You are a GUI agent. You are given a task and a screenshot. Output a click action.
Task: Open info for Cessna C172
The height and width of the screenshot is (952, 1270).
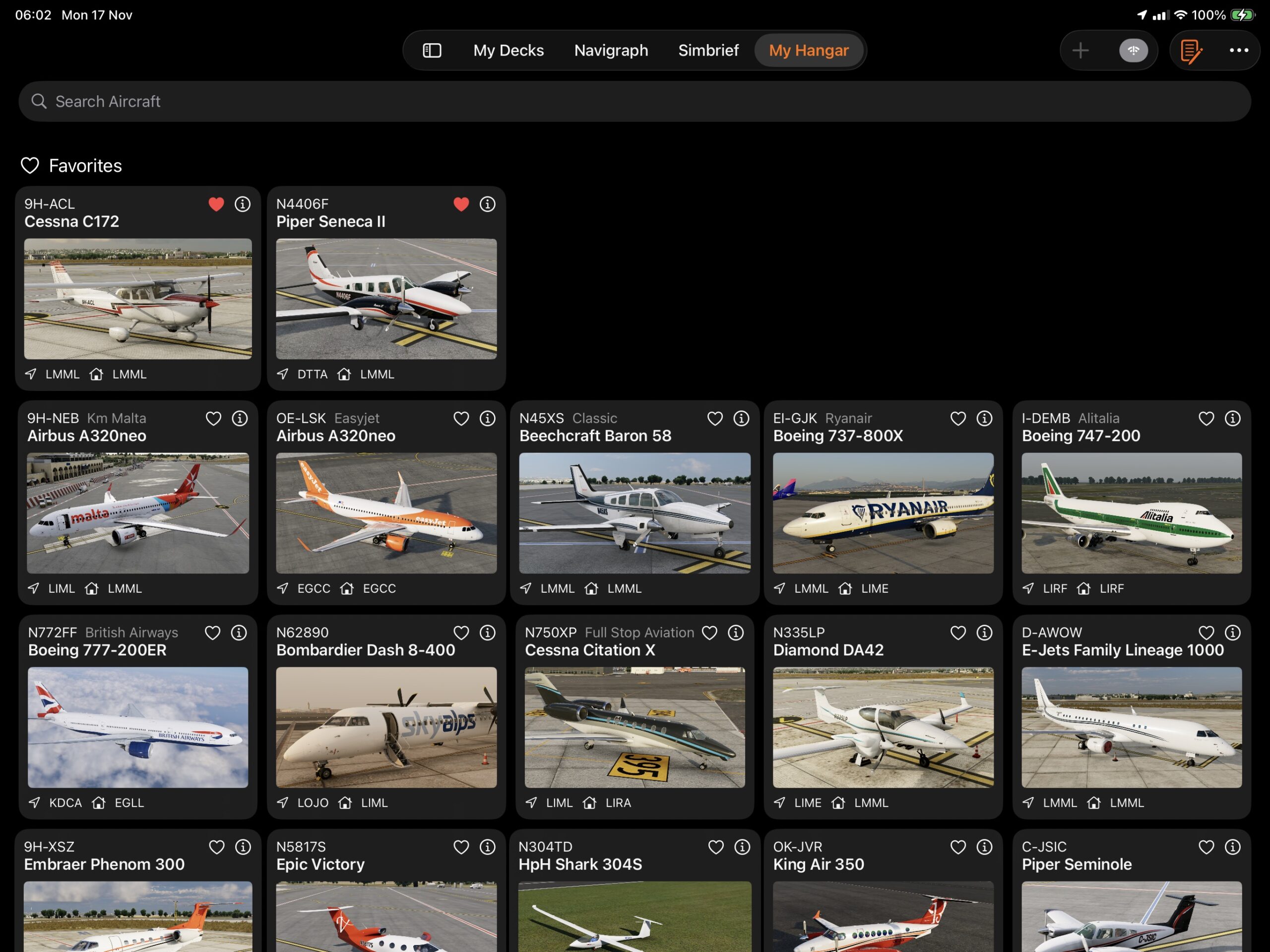point(242,204)
